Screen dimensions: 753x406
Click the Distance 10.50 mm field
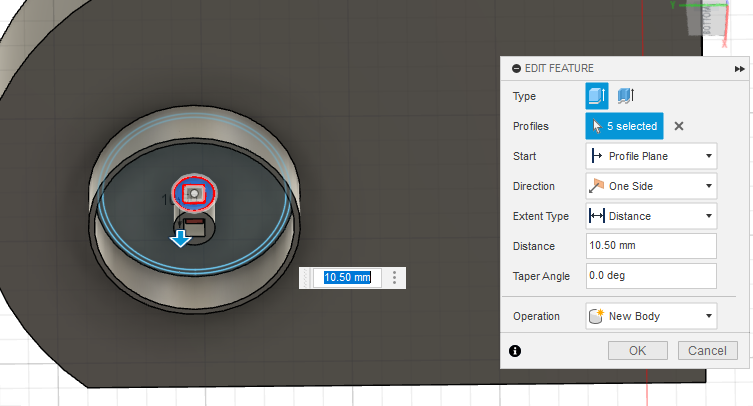click(651, 246)
